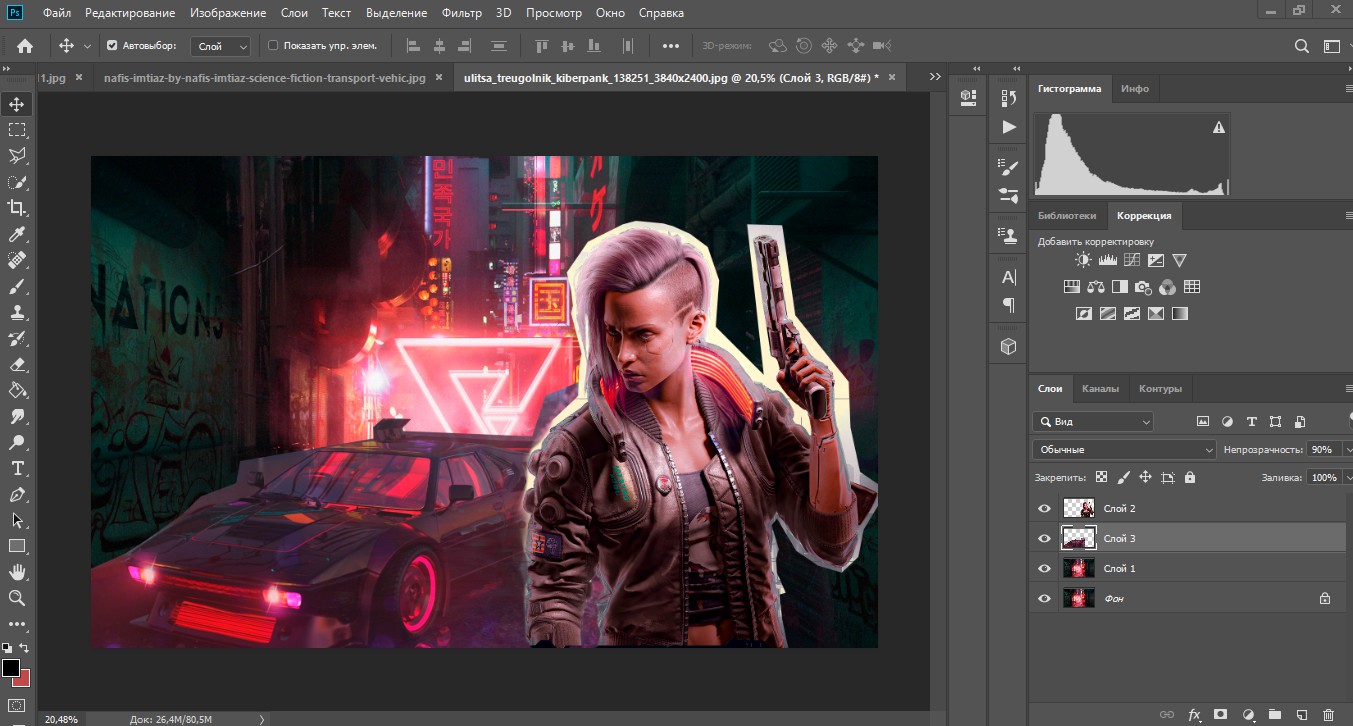Screen dimensions: 1353x726
Task: Close the ulitsa_treugolnik_kiberpank document tab
Action: [890, 77]
